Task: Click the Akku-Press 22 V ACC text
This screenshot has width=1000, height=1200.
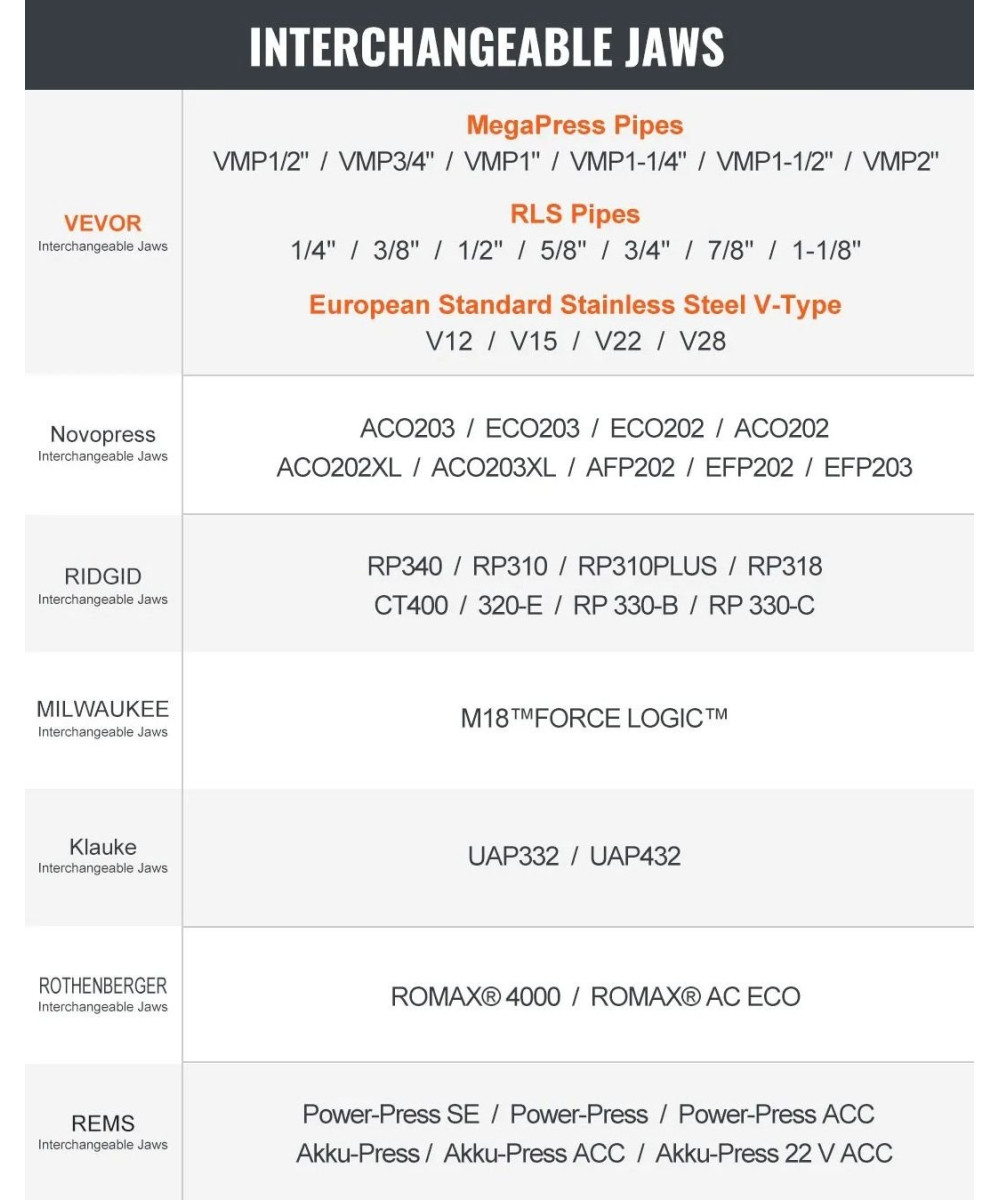Action: point(773,1154)
